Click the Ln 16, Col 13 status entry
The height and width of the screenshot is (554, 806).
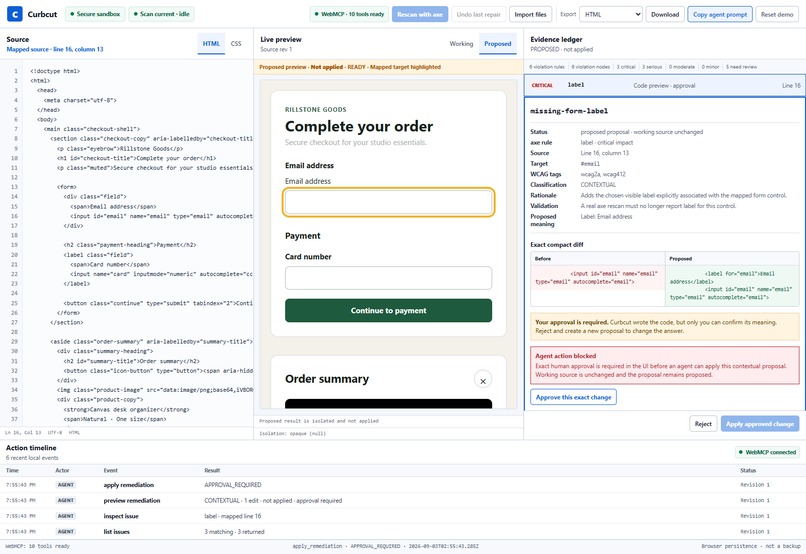tap(23, 433)
